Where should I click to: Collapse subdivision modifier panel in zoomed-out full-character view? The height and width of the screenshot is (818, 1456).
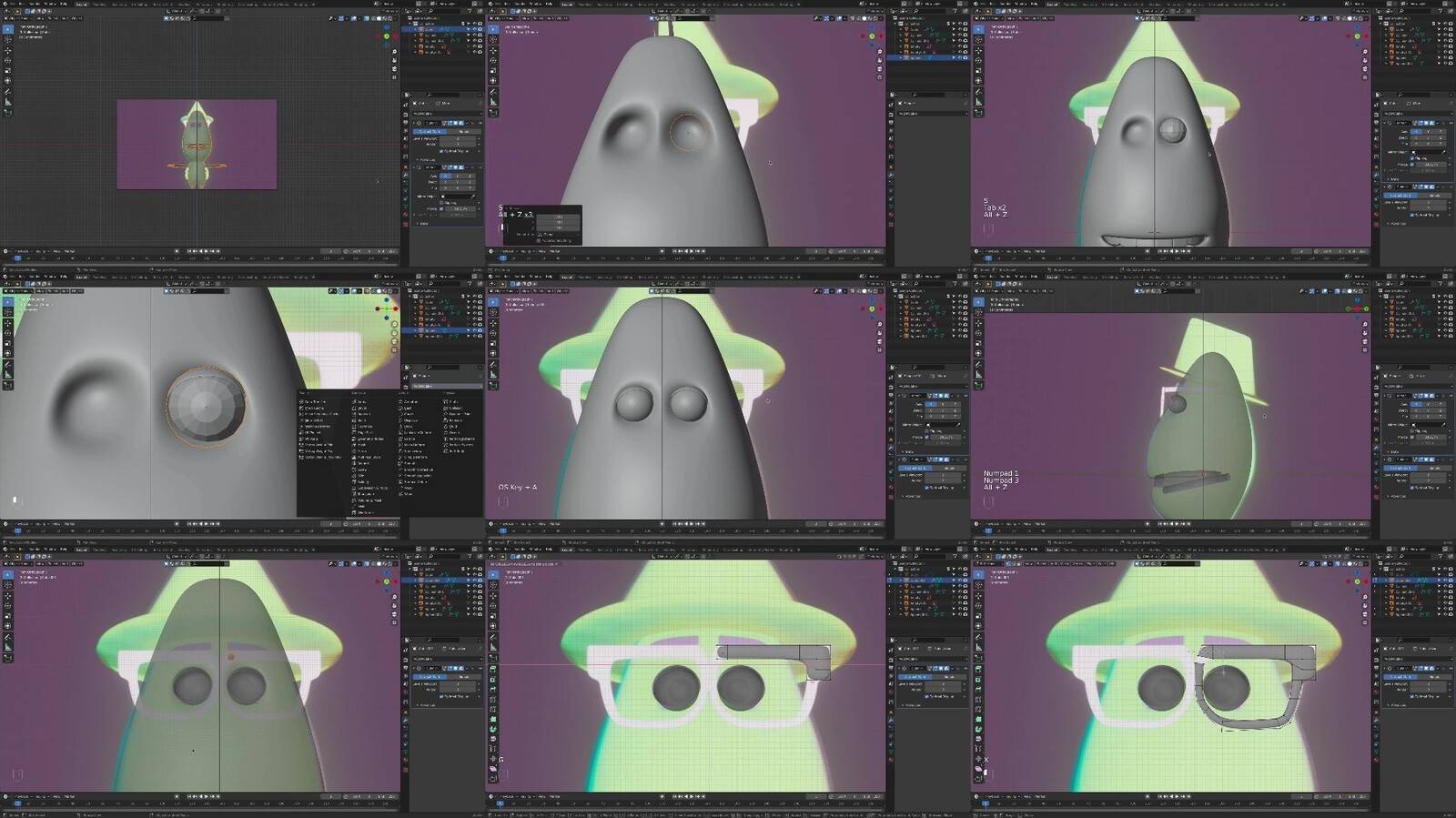tap(414, 123)
